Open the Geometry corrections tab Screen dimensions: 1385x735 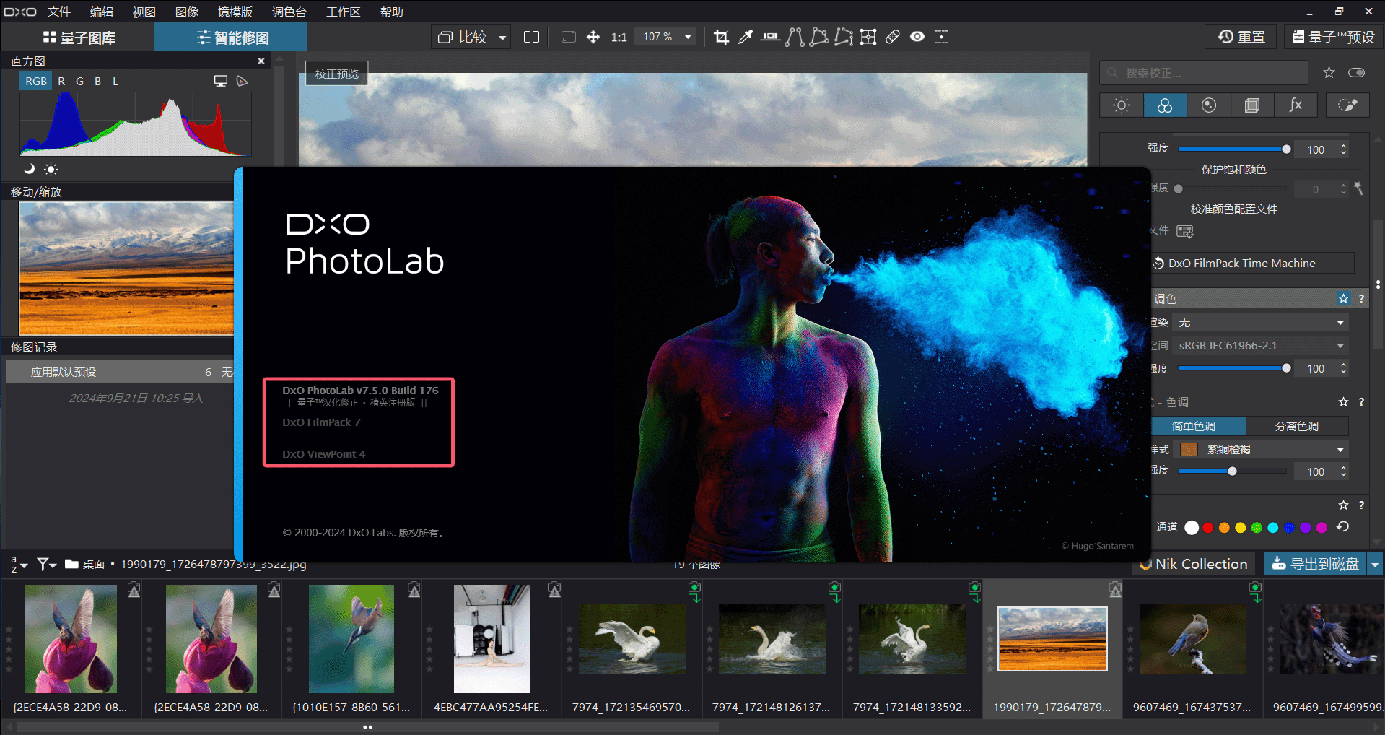1252,105
